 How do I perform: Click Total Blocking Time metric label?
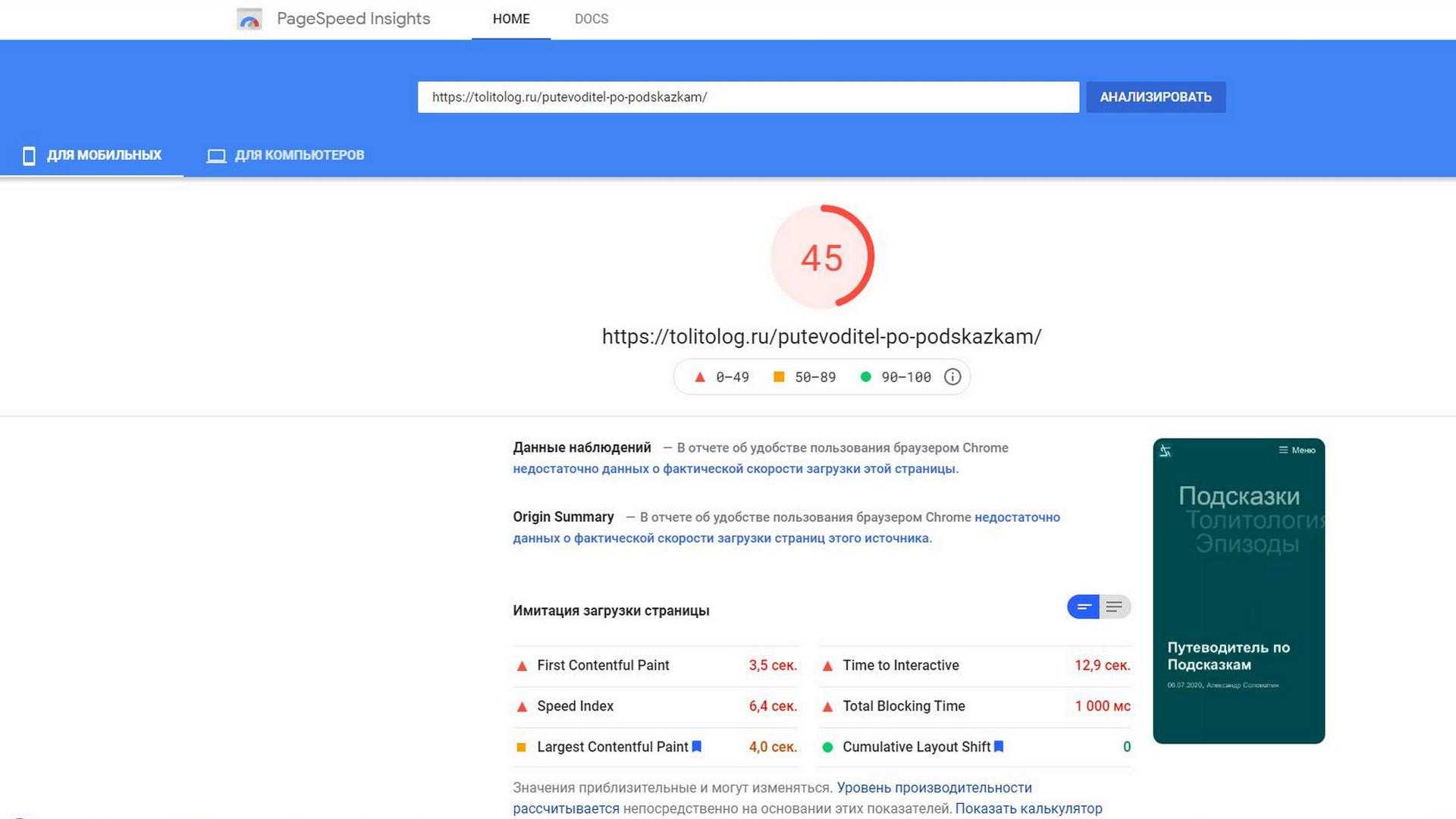coord(904,707)
